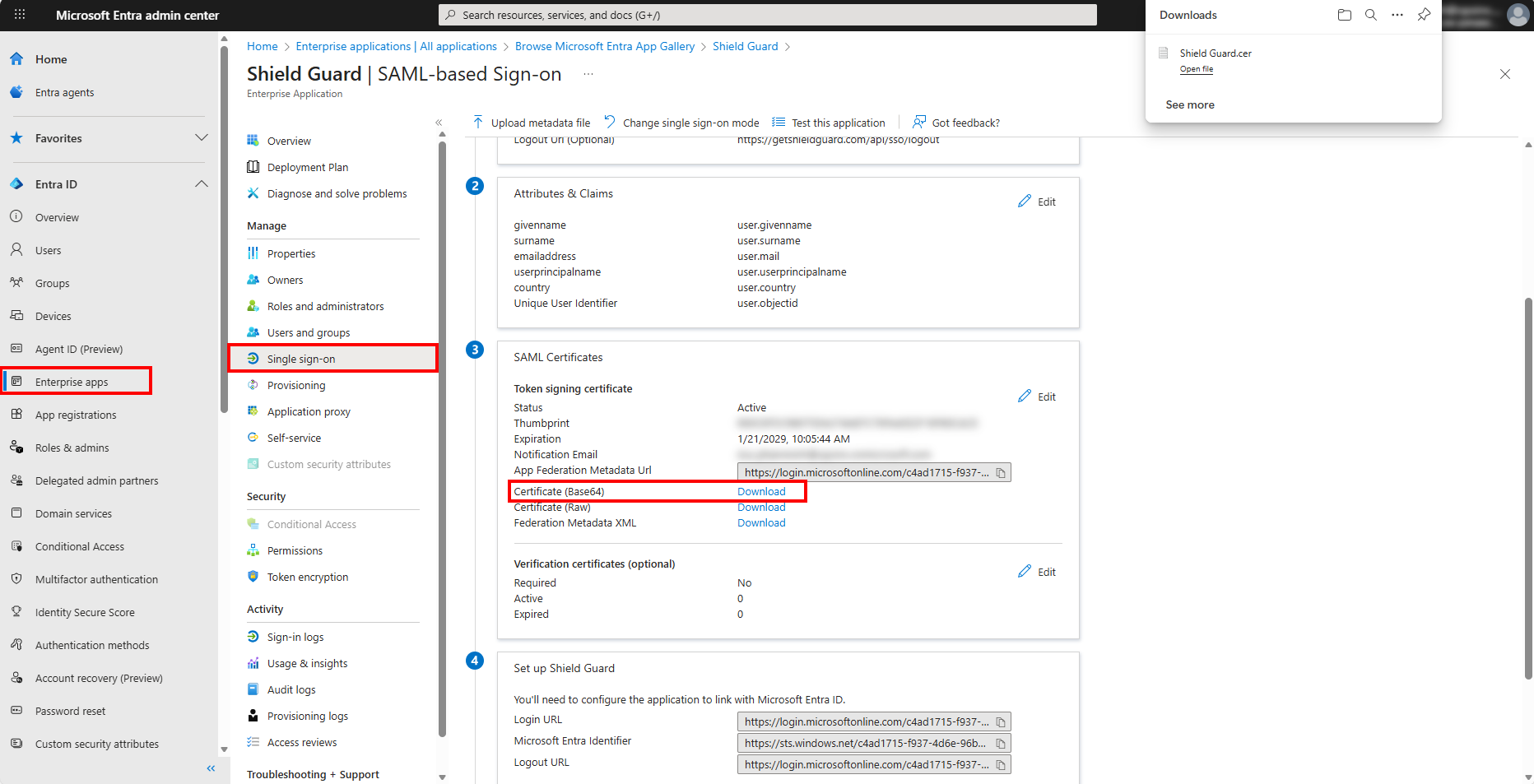Copy the Login URL value
Screen dimensions: 1534x784
coord(1001,722)
